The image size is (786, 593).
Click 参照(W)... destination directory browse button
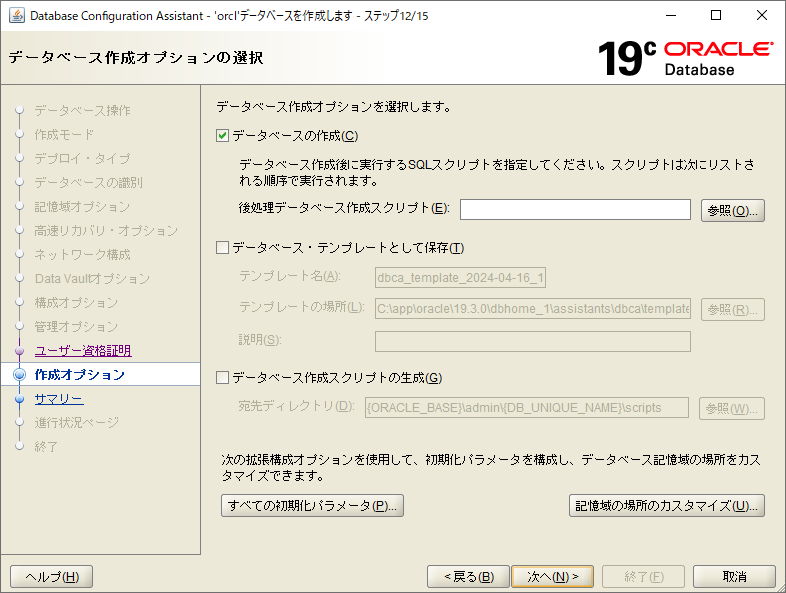click(x=731, y=409)
